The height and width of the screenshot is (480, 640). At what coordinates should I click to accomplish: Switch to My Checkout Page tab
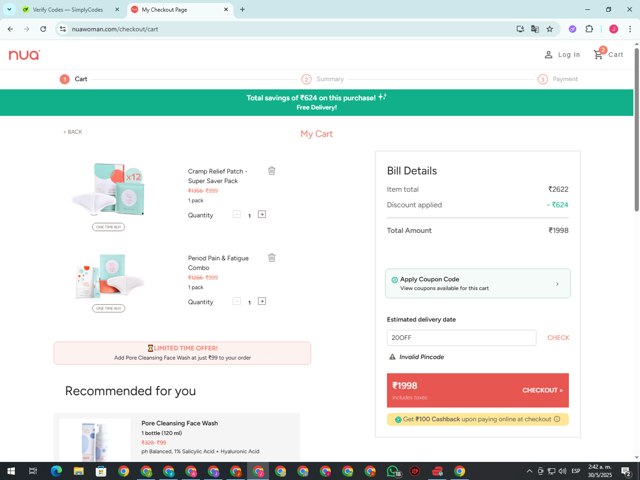[180, 9]
